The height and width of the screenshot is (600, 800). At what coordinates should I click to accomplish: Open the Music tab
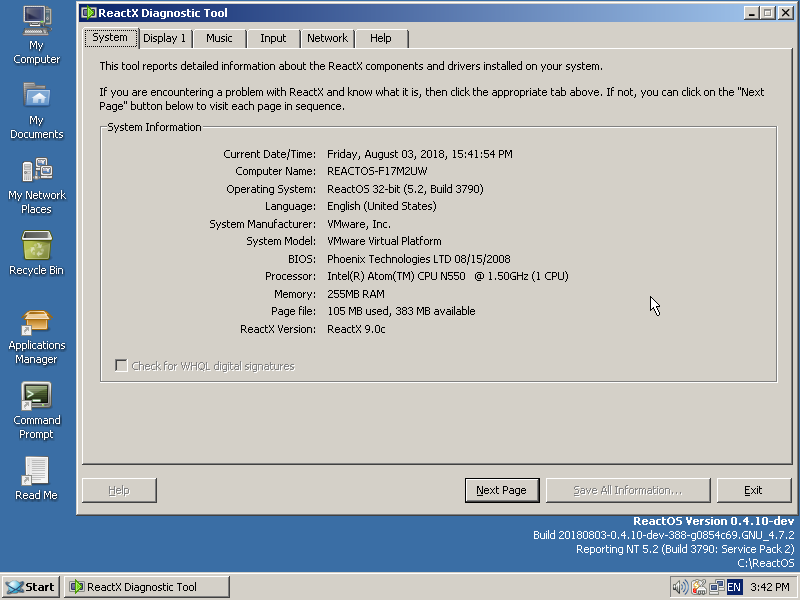[x=219, y=38]
